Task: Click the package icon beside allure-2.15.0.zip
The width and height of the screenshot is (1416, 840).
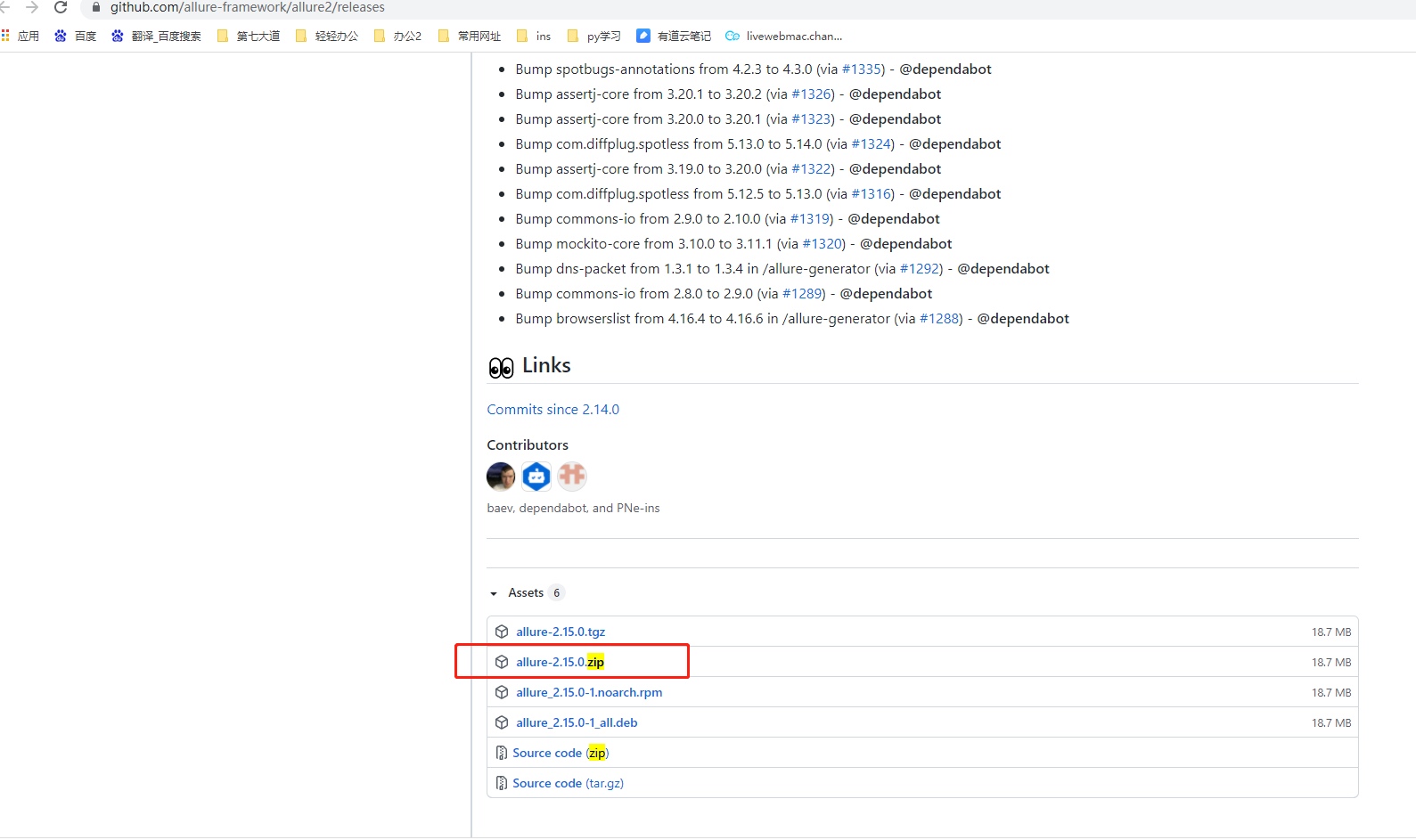Action: (x=502, y=662)
